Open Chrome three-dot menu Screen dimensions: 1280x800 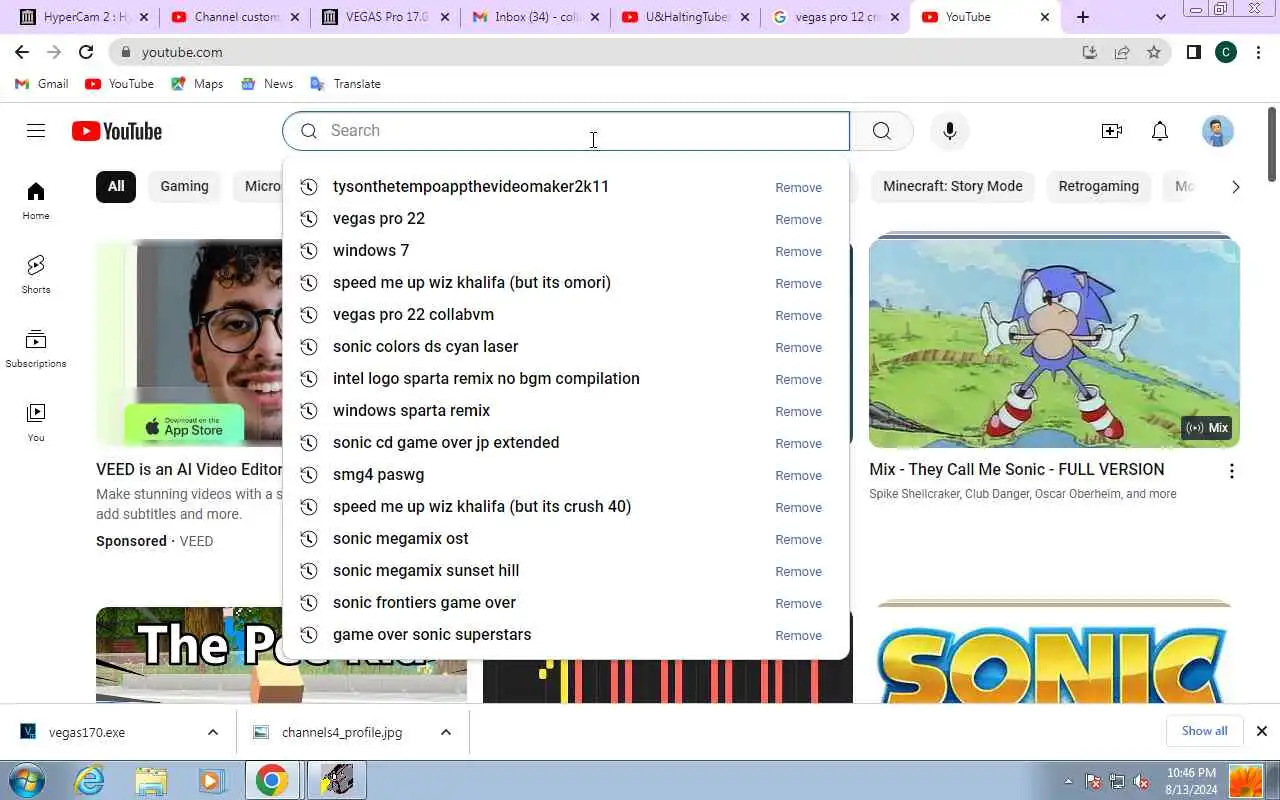1258,52
